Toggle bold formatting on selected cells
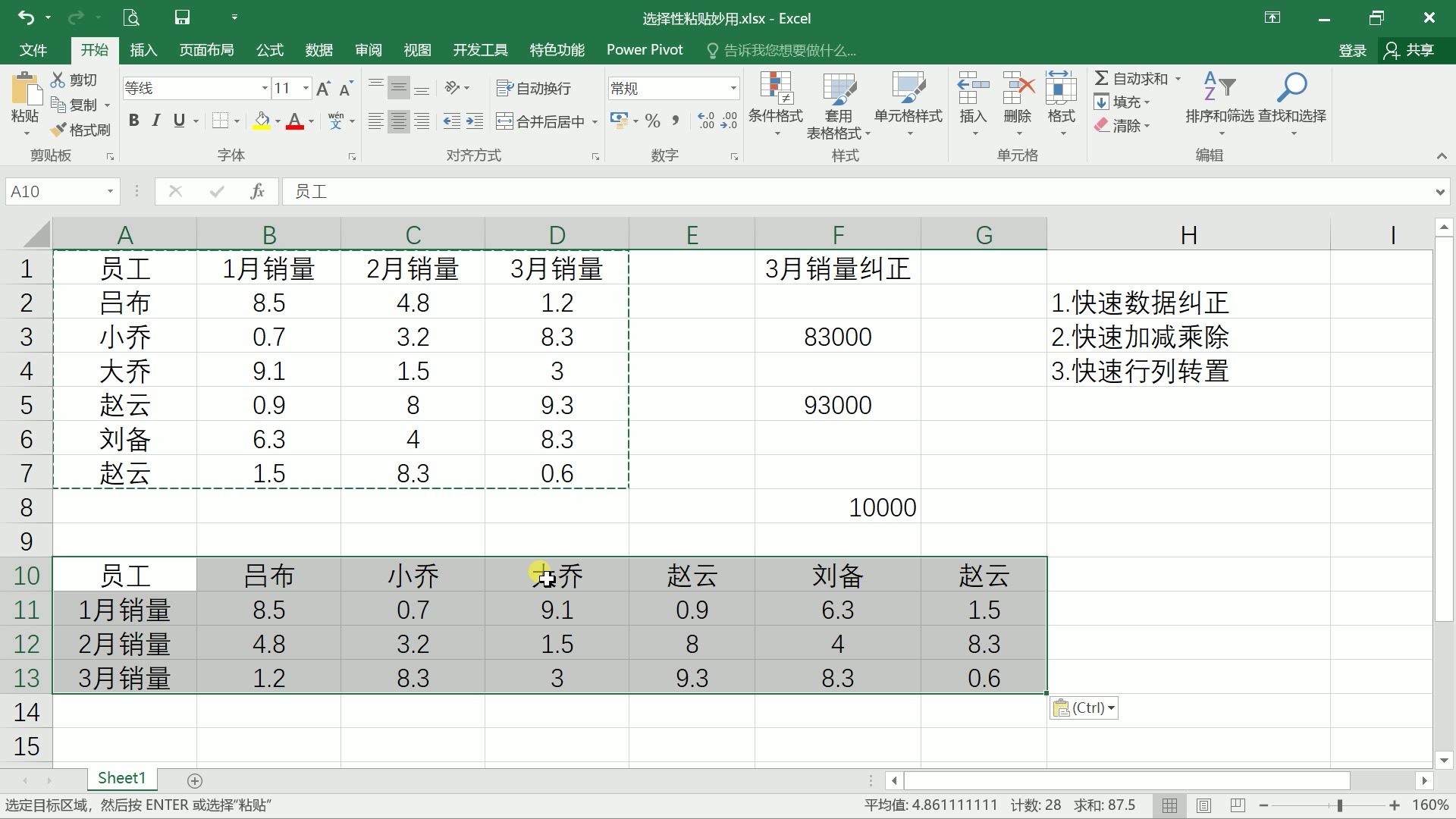 point(134,120)
